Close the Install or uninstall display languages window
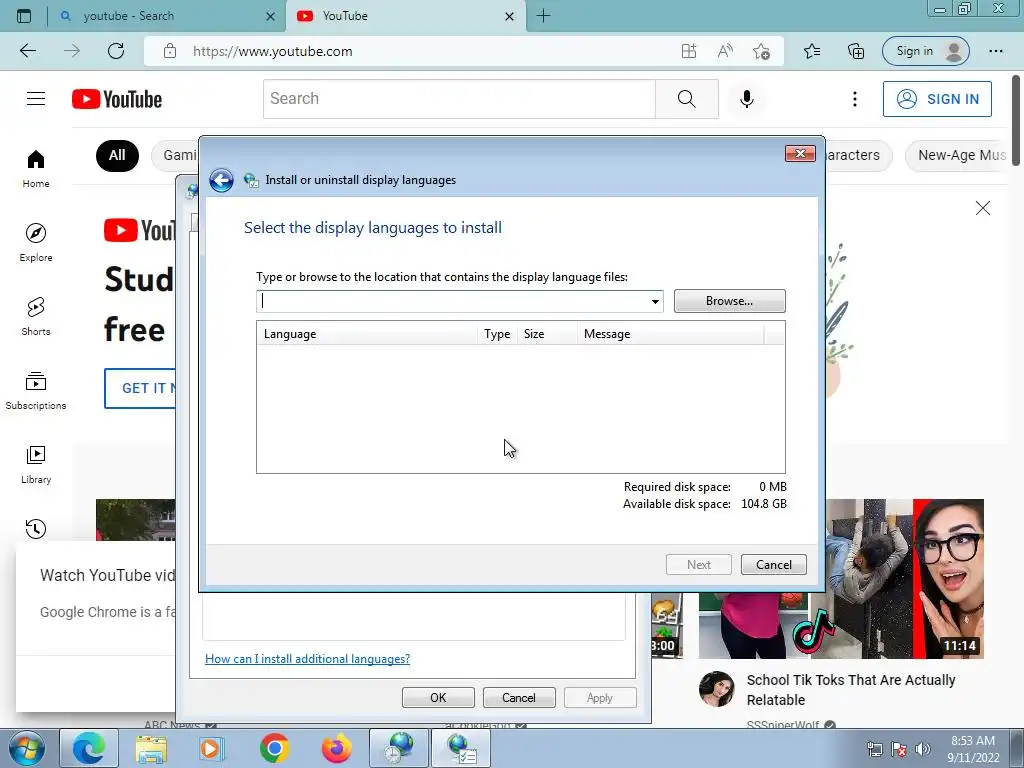The height and width of the screenshot is (768, 1024). click(800, 153)
